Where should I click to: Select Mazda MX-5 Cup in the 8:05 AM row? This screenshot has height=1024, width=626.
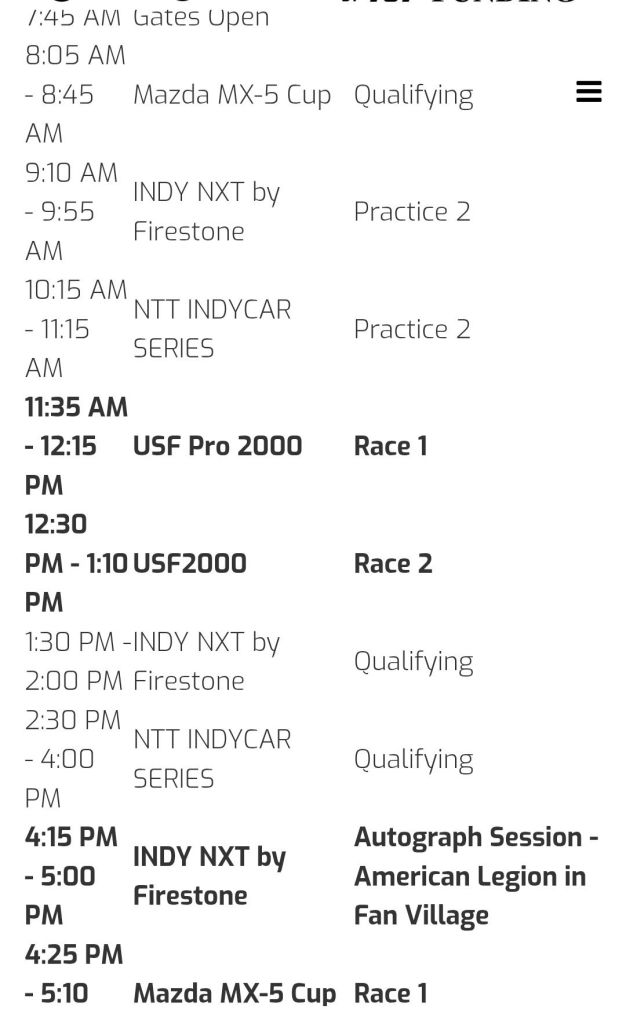click(232, 95)
